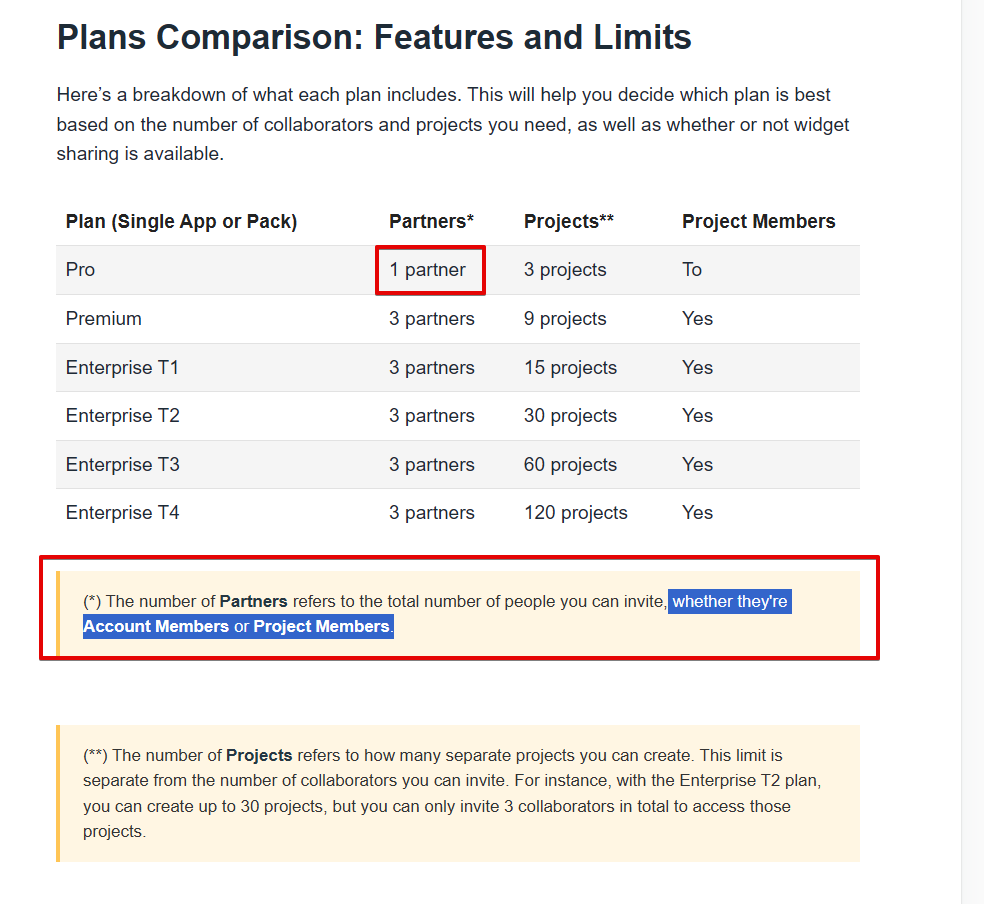This screenshot has height=904, width=984.
Task: Click highlighted 'Account Members' text in note
Action: (156, 627)
